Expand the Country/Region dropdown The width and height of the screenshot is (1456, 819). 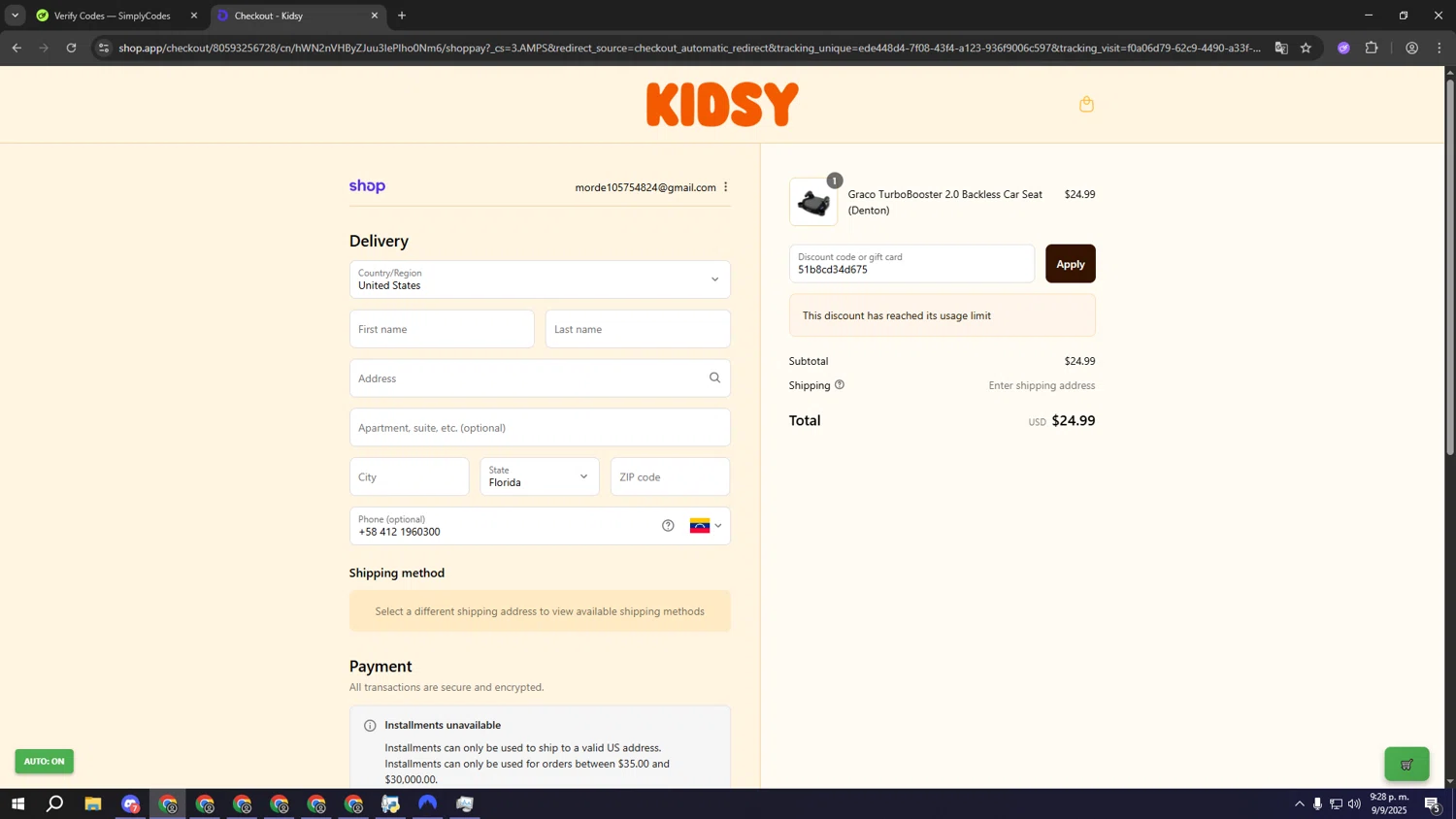(540, 279)
